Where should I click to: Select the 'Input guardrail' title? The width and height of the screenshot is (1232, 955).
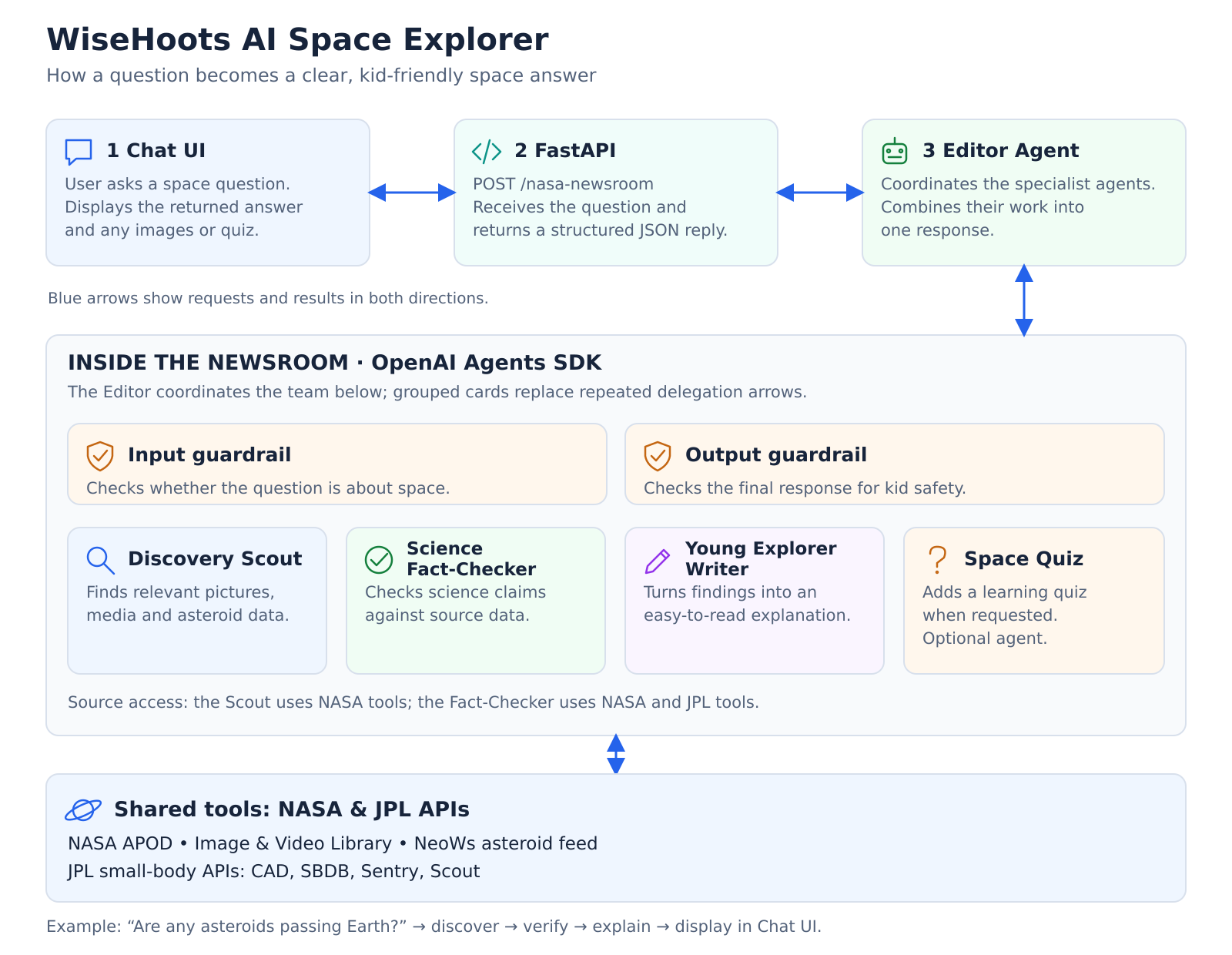209,455
